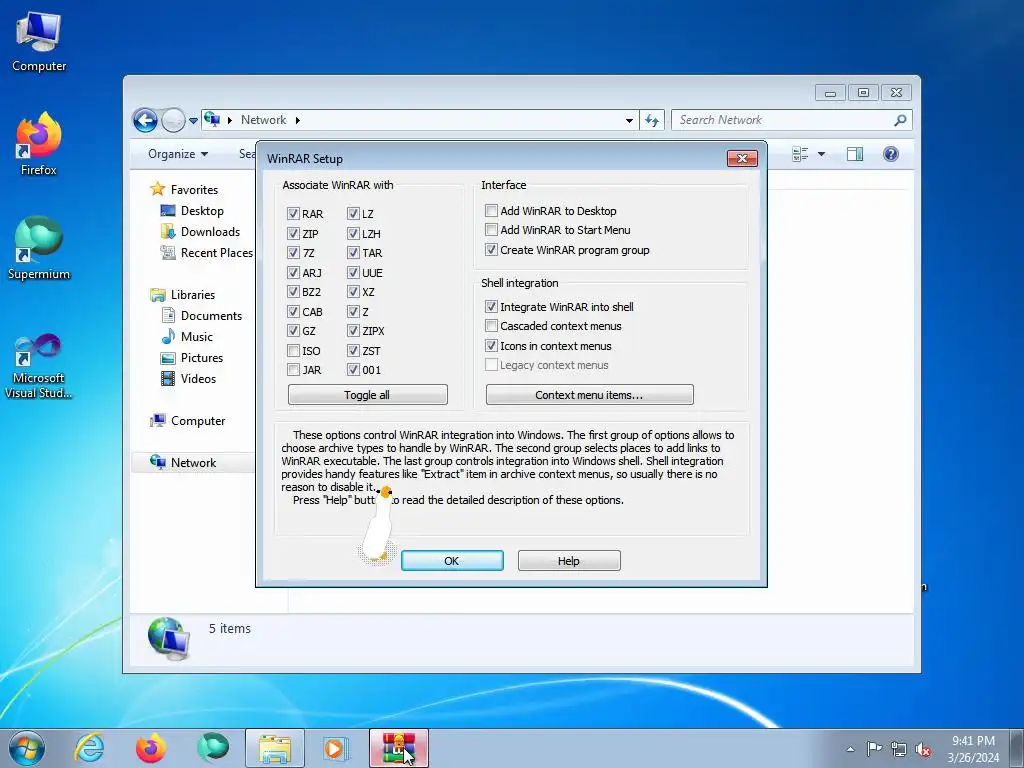Close the WinRAR Setup dialog
Screen dimensions: 1024x768
pyautogui.click(x=742, y=158)
